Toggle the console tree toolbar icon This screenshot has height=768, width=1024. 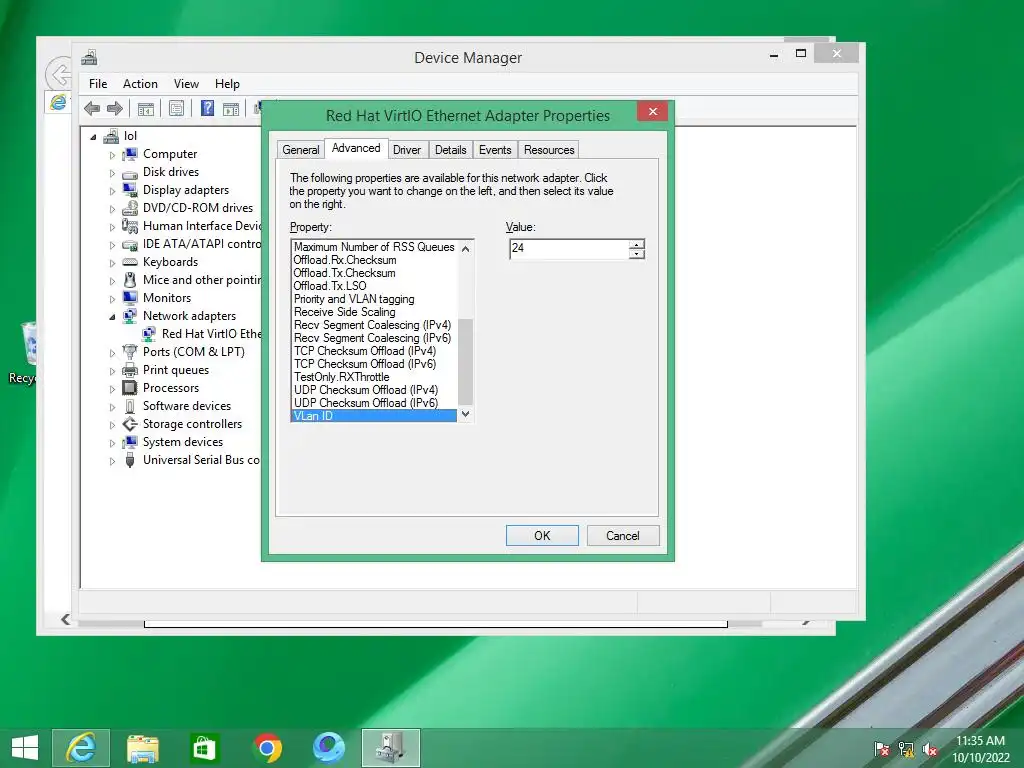[x=146, y=108]
